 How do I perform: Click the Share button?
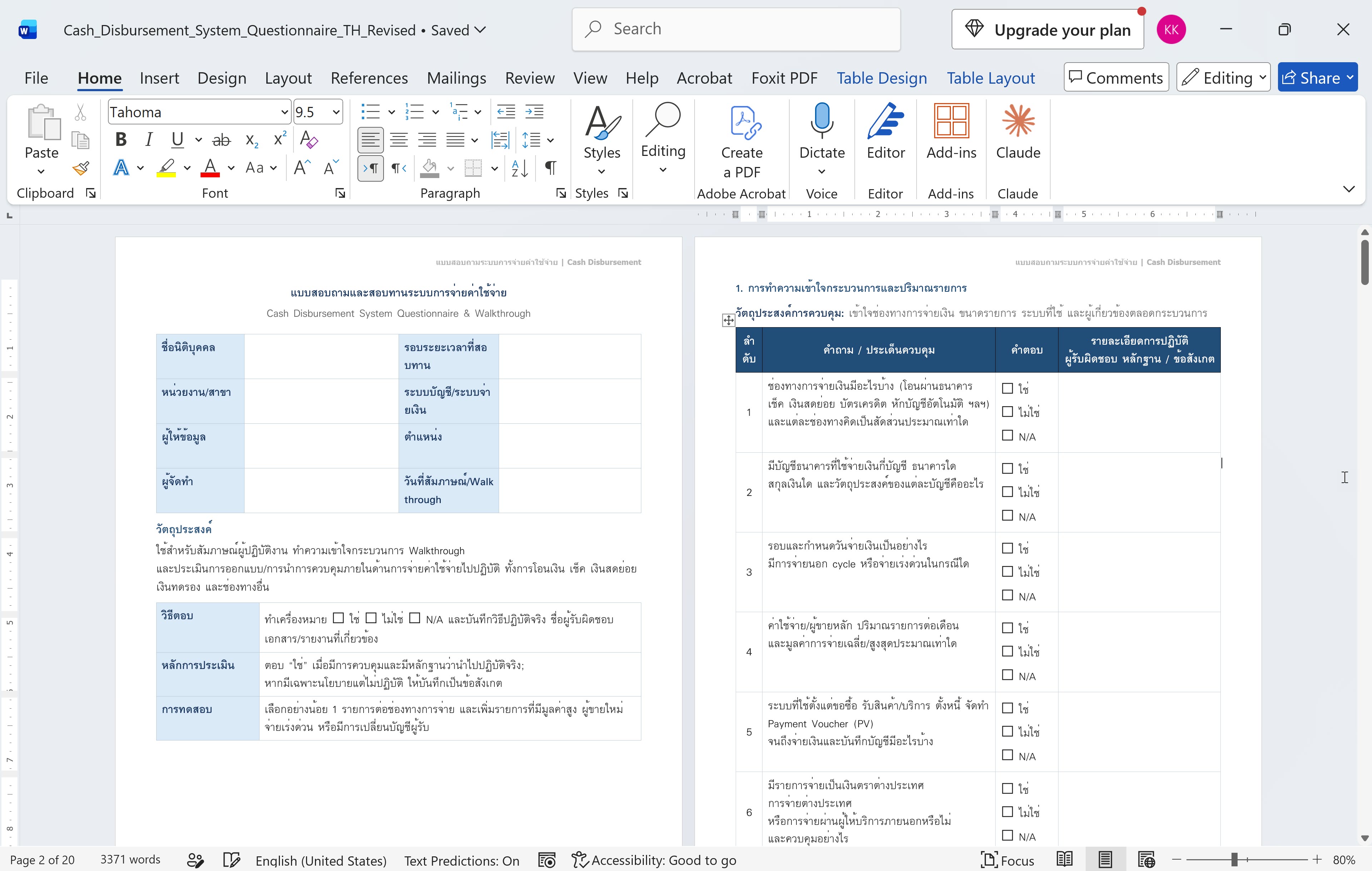[1317, 78]
